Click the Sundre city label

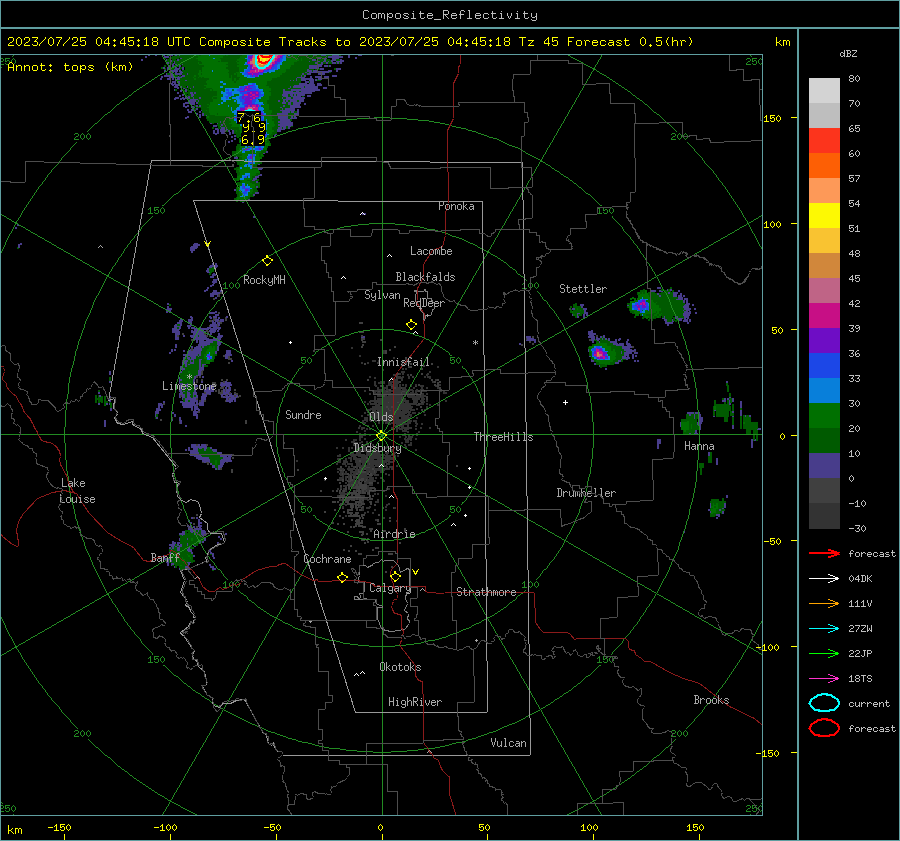[303, 415]
